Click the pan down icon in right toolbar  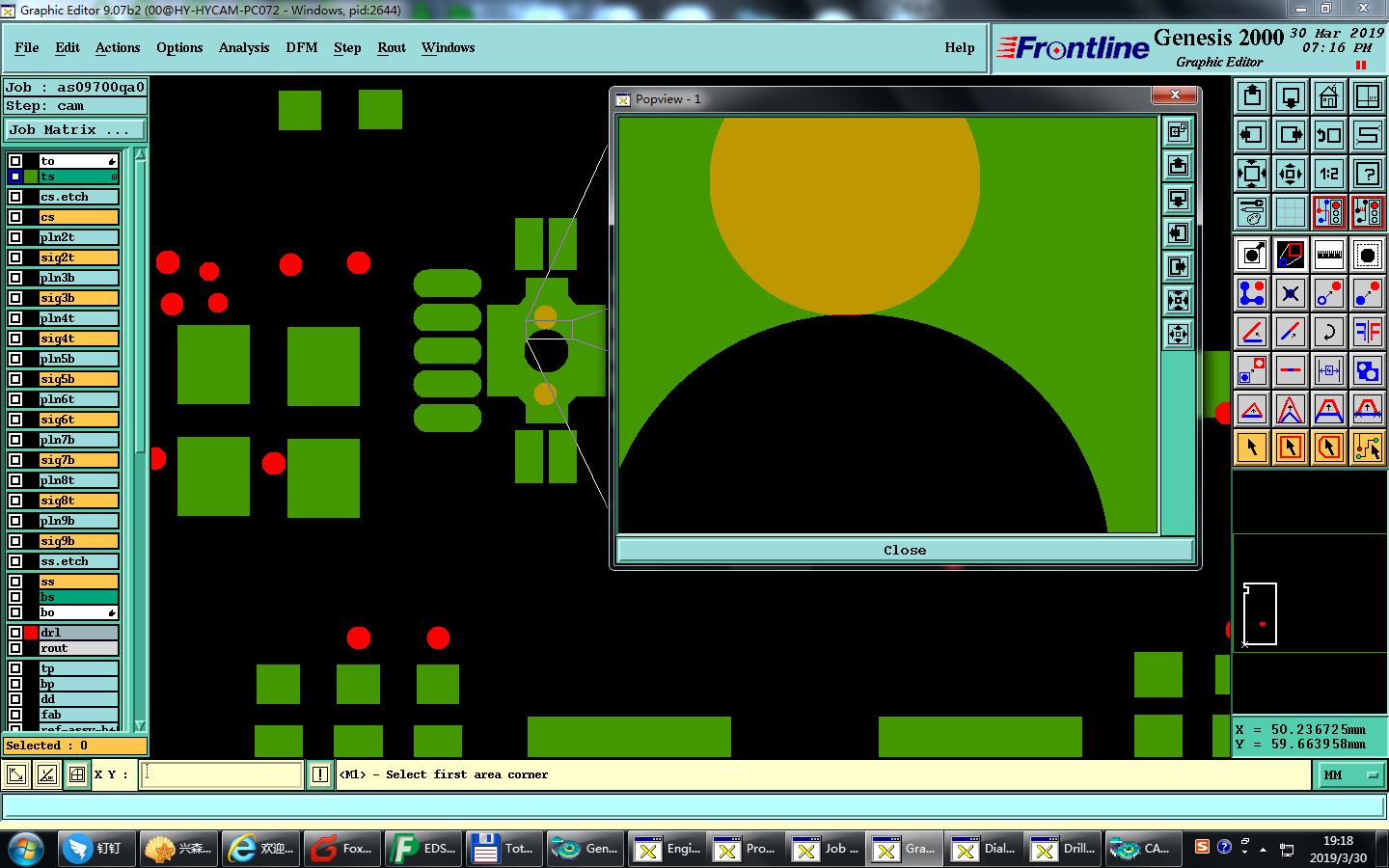tap(1291, 96)
